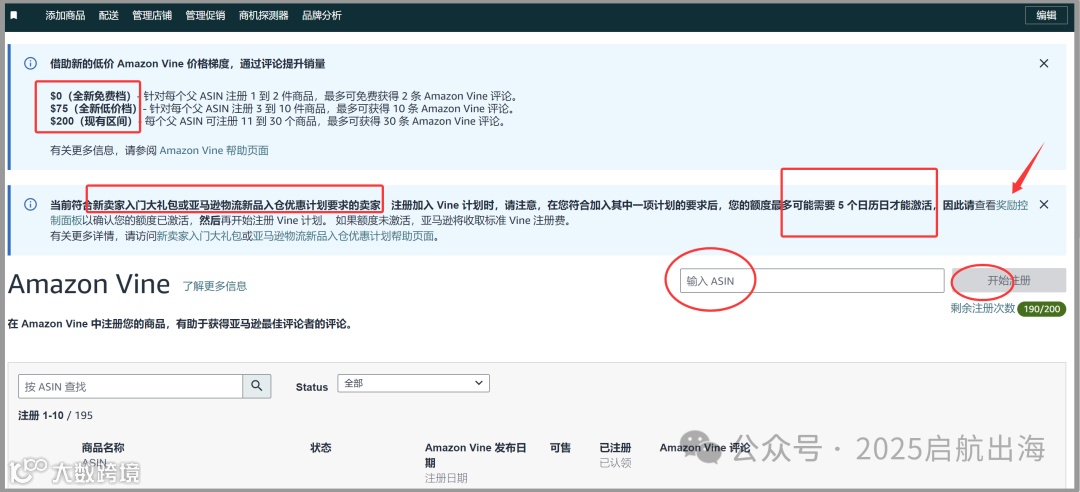Open the 管理店铺 menu item
Viewport: 1080px width, 492px height.
[x=152, y=15]
